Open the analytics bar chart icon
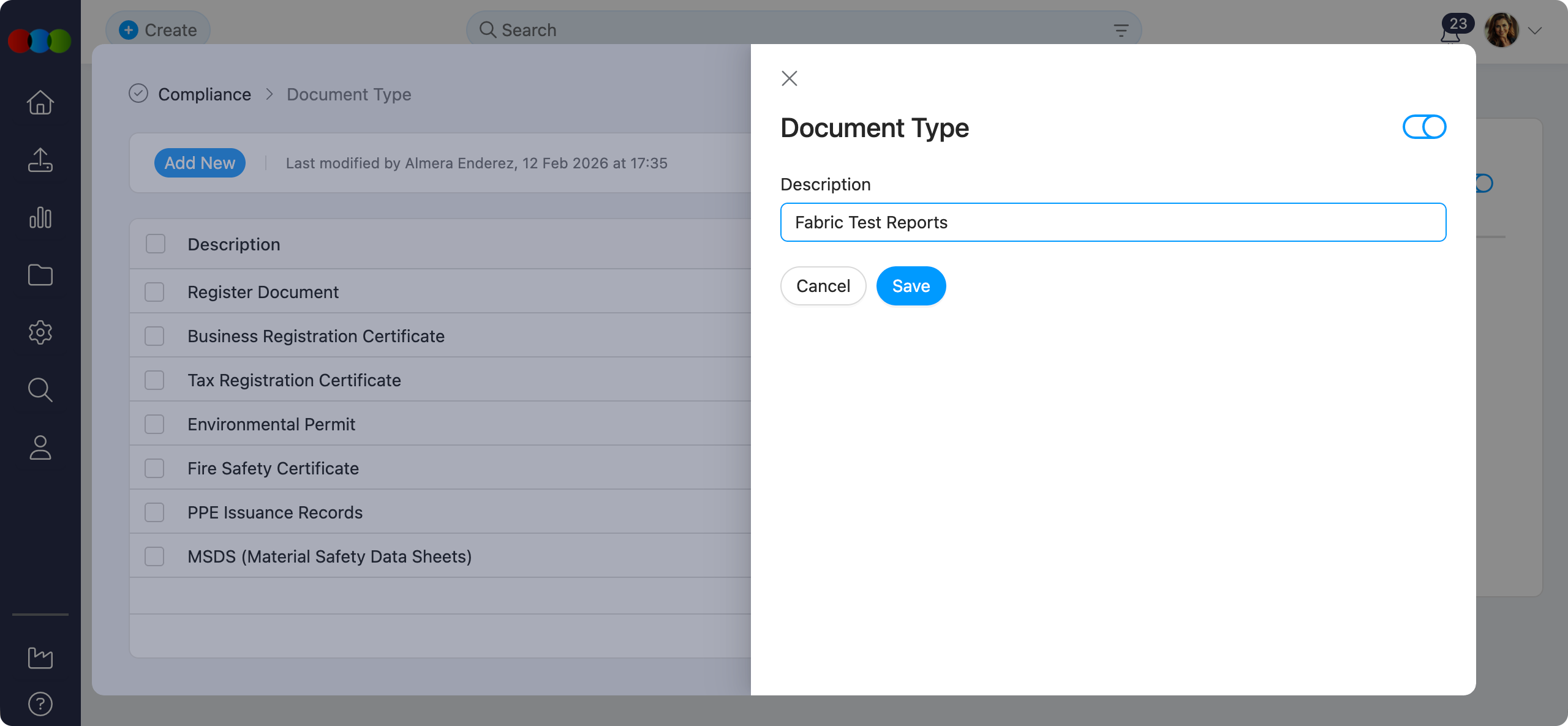1568x726 pixels. 40,217
